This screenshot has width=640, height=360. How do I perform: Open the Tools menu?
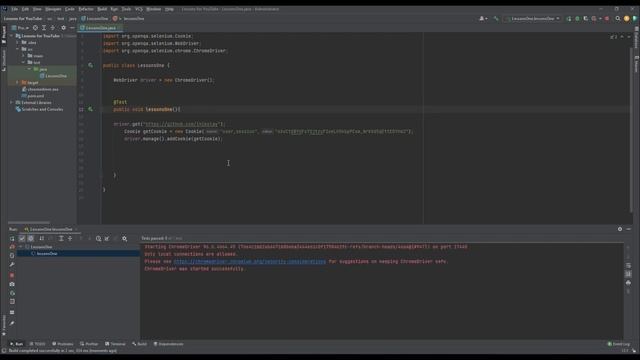(x=127, y=9)
